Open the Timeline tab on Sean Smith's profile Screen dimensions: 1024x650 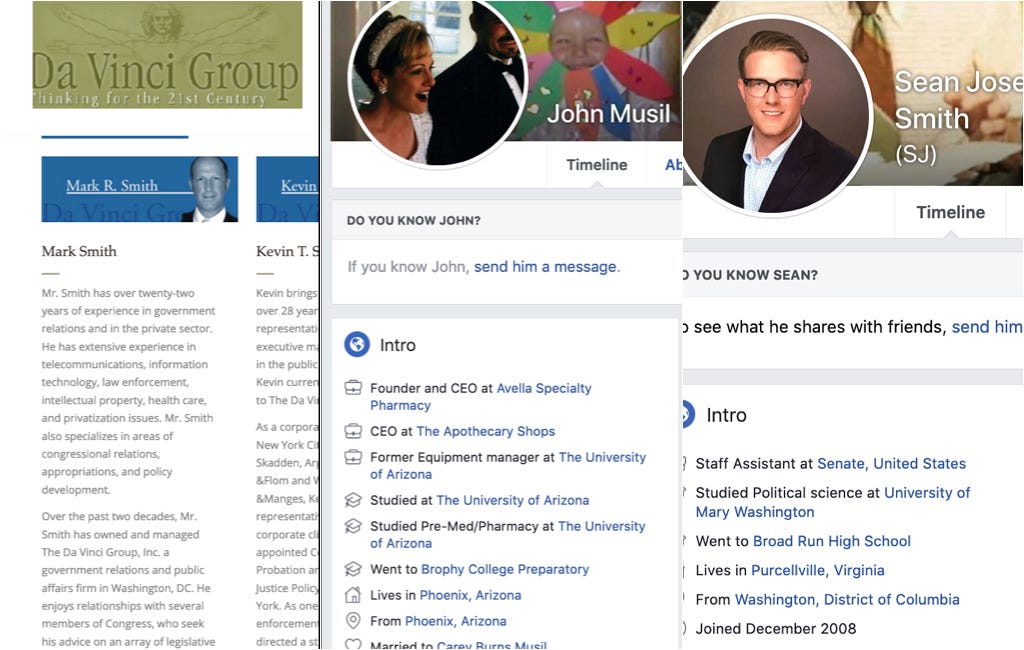point(950,212)
